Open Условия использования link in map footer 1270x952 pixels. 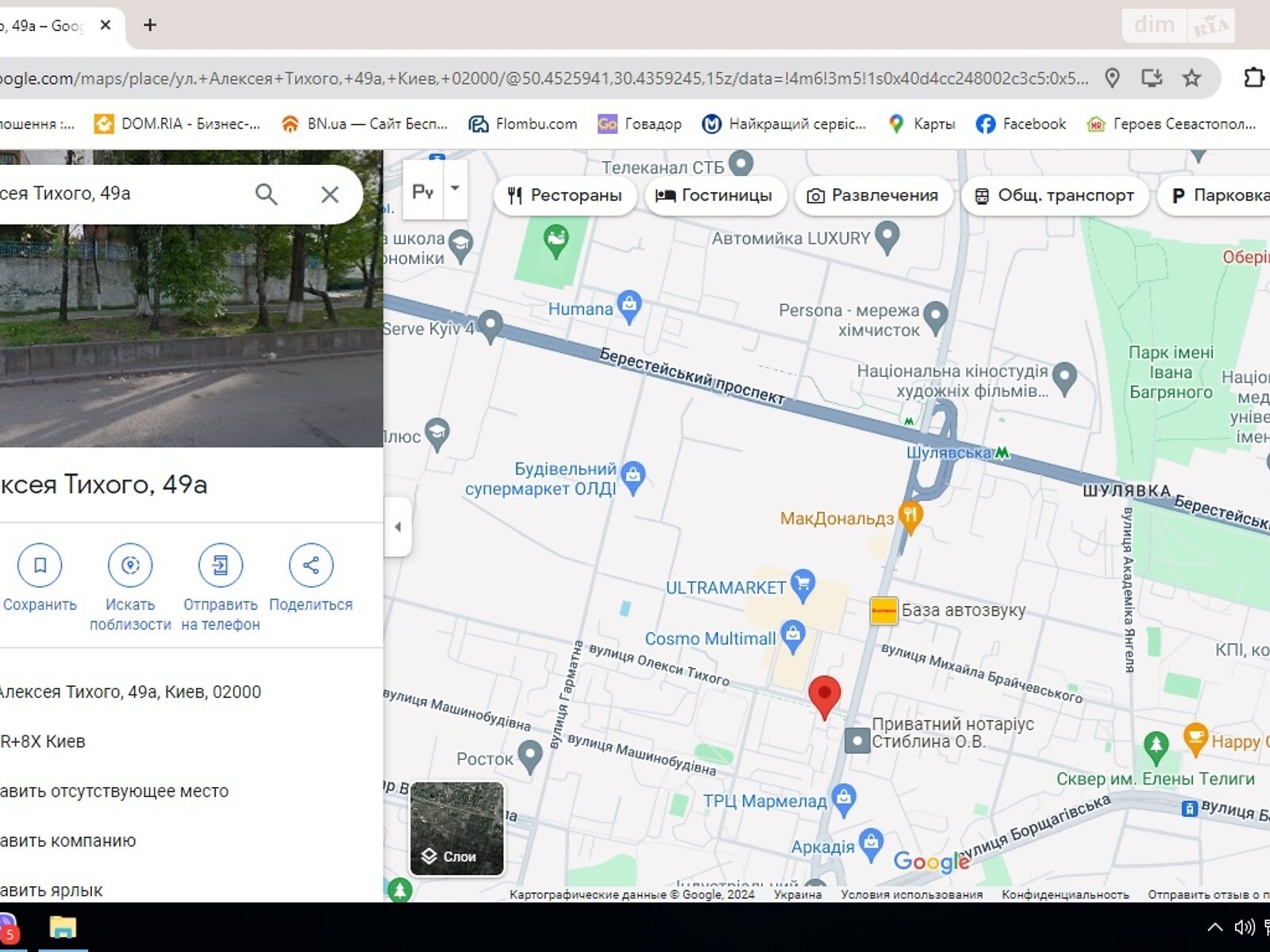tap(912, 894)
